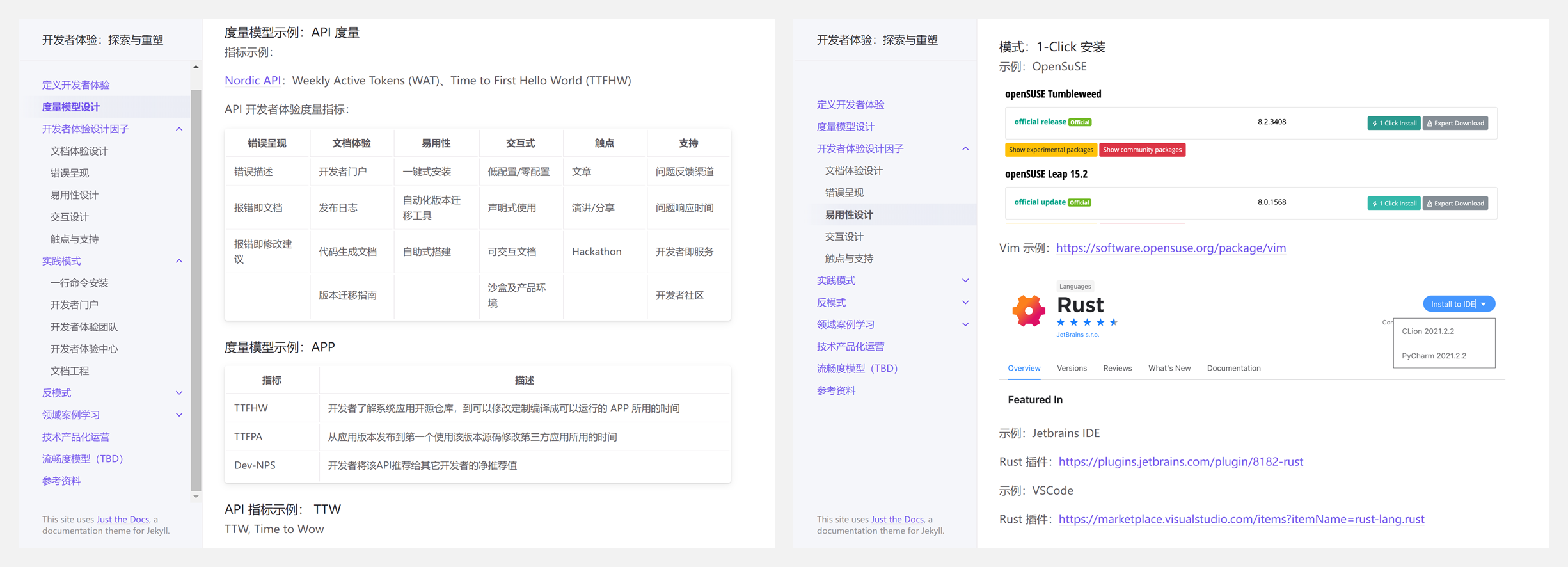1568x567 pixels.
Task: Open the Documentation tab
Action: (x=1233, y=368)
